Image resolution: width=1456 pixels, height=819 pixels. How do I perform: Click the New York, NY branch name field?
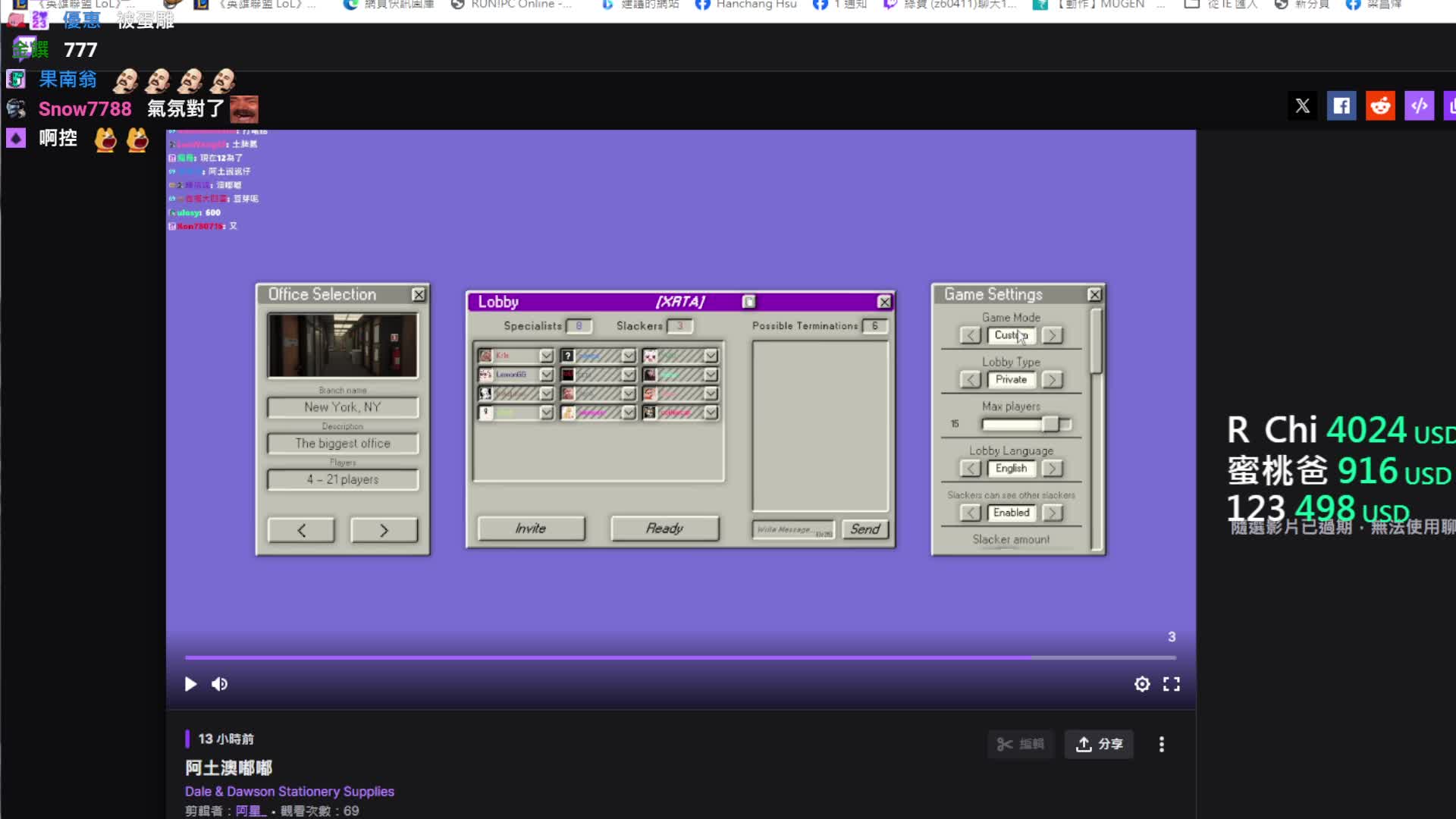coord(343,407)
